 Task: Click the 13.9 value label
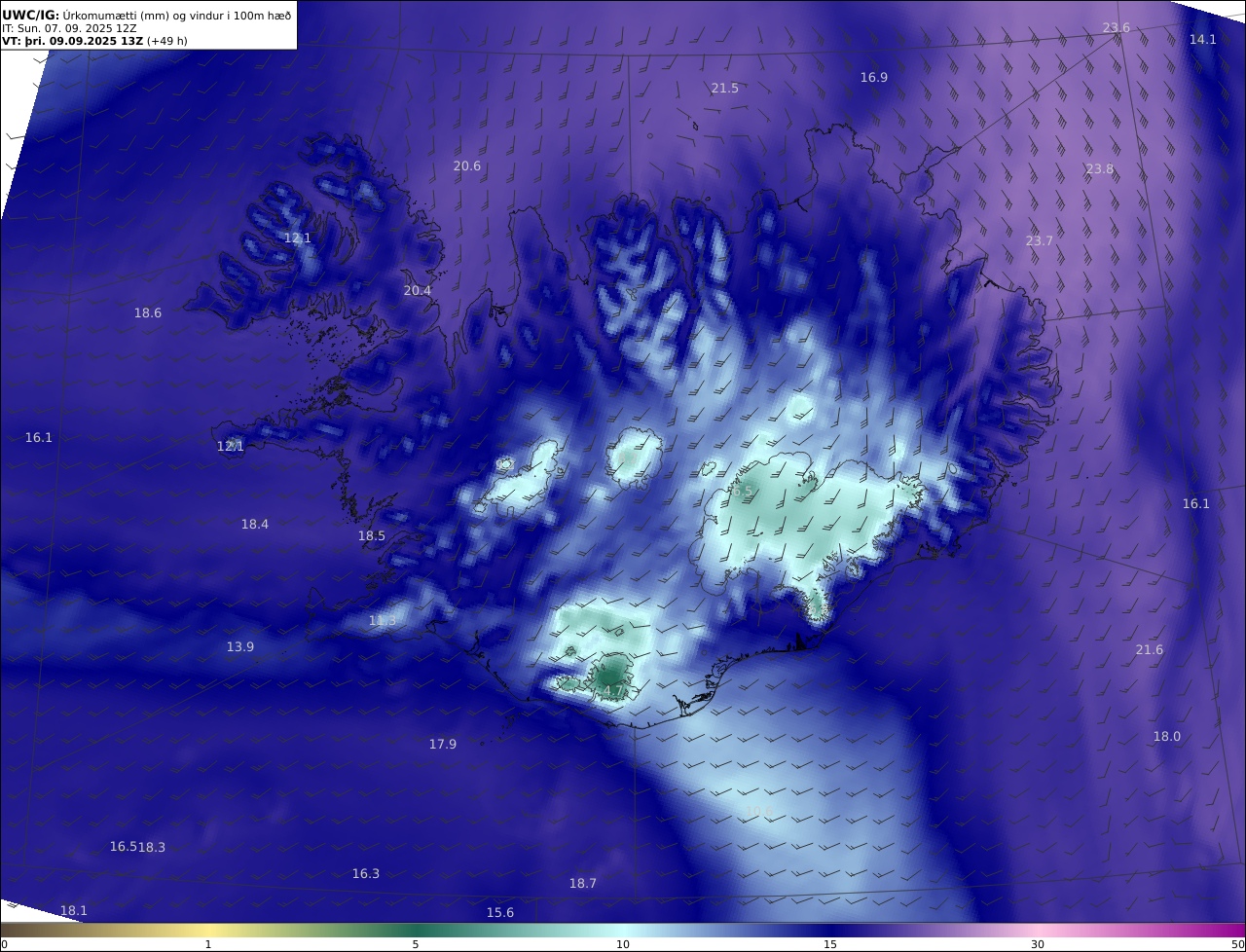pos(240,646)
